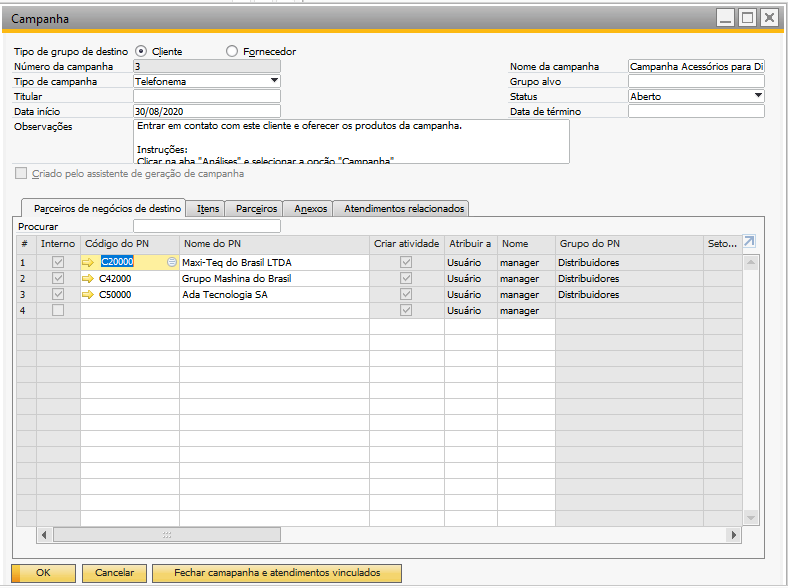Viewport: 788px width, 588px height.
Task: Click the Nome da campanha field
Action: (x=696, y=66)
